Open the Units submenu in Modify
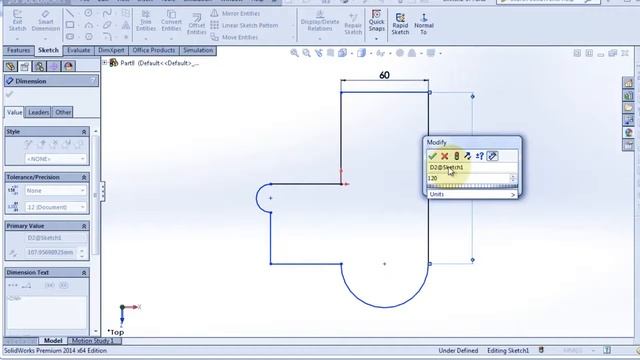The height and width of the screenshot is (360, 640). [x=472, y=195]
